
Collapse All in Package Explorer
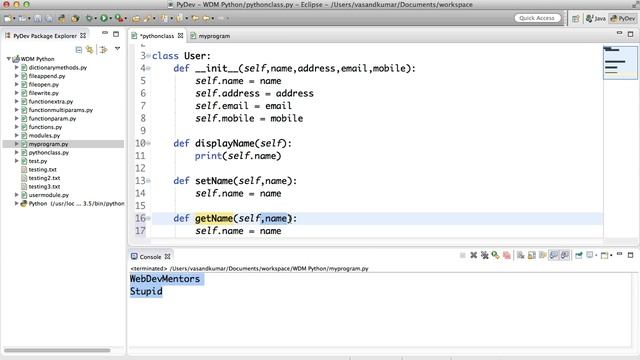point(79,50)
